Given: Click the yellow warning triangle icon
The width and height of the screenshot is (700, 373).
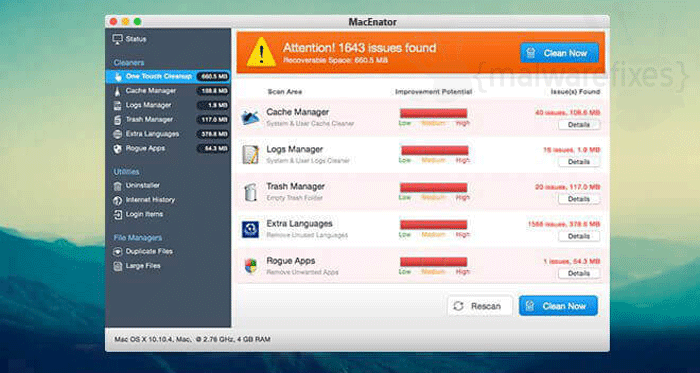Looking at the screenshot, I should (x=261, y=52).
